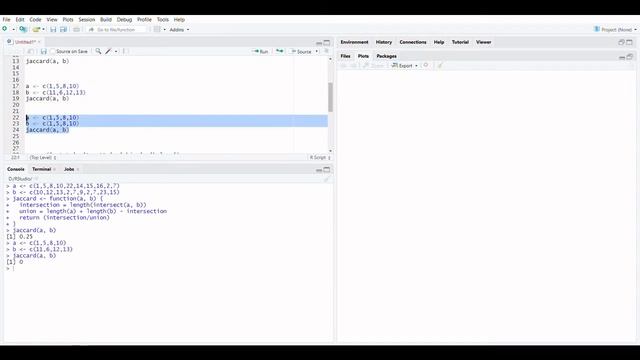Switch to the Terminal tab
The height and width of the screenshot is (360, 640).
point(41,169)
